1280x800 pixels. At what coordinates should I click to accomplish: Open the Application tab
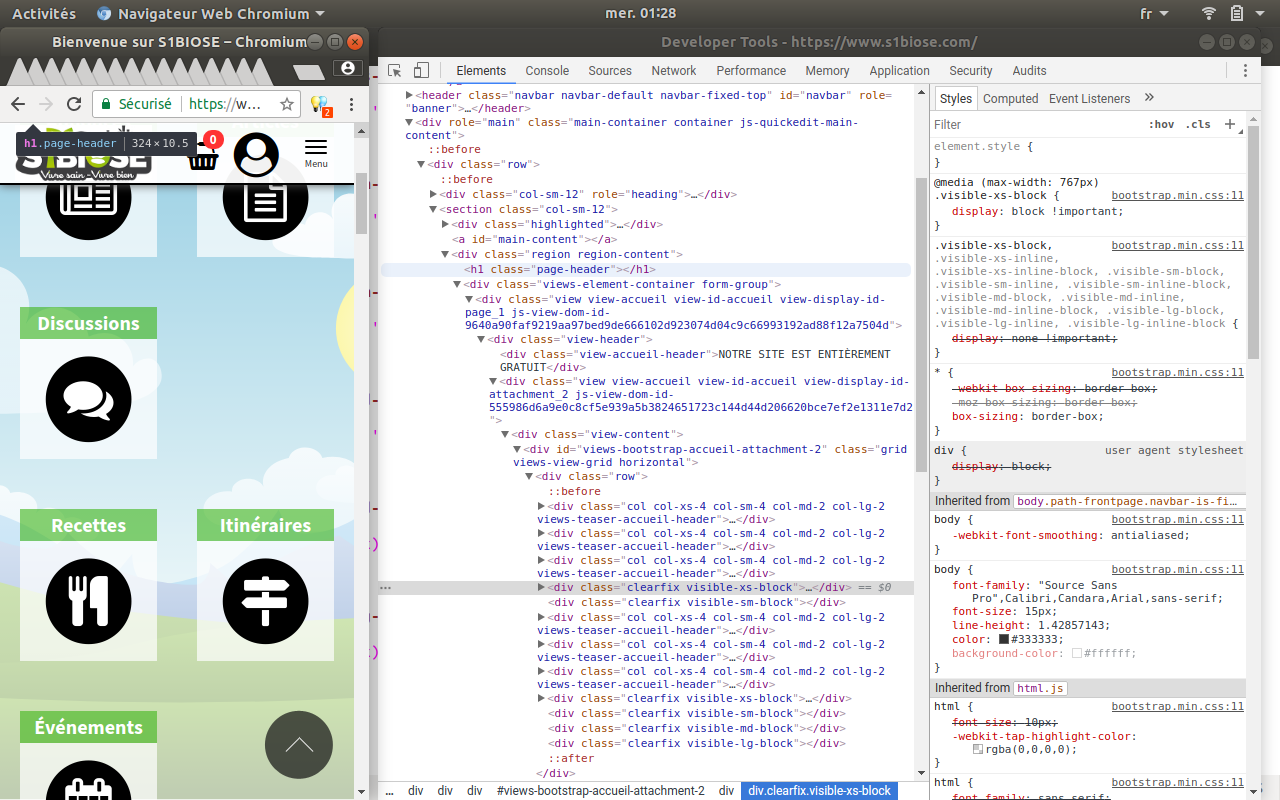click(899, 70)
